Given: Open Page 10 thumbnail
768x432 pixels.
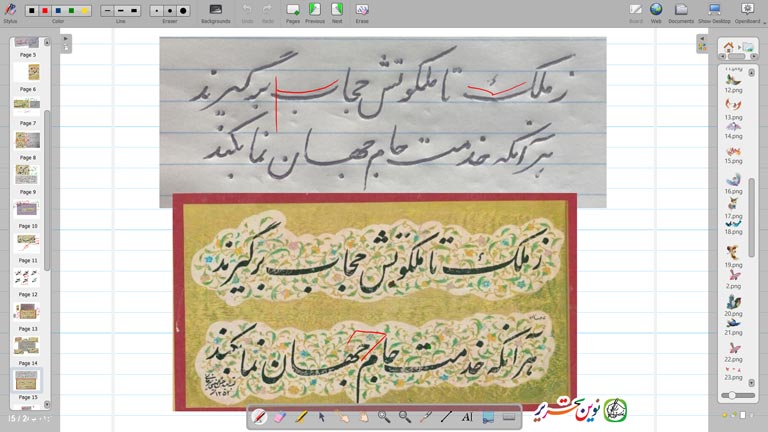Looking at the screenshot, I should [27, 240].
